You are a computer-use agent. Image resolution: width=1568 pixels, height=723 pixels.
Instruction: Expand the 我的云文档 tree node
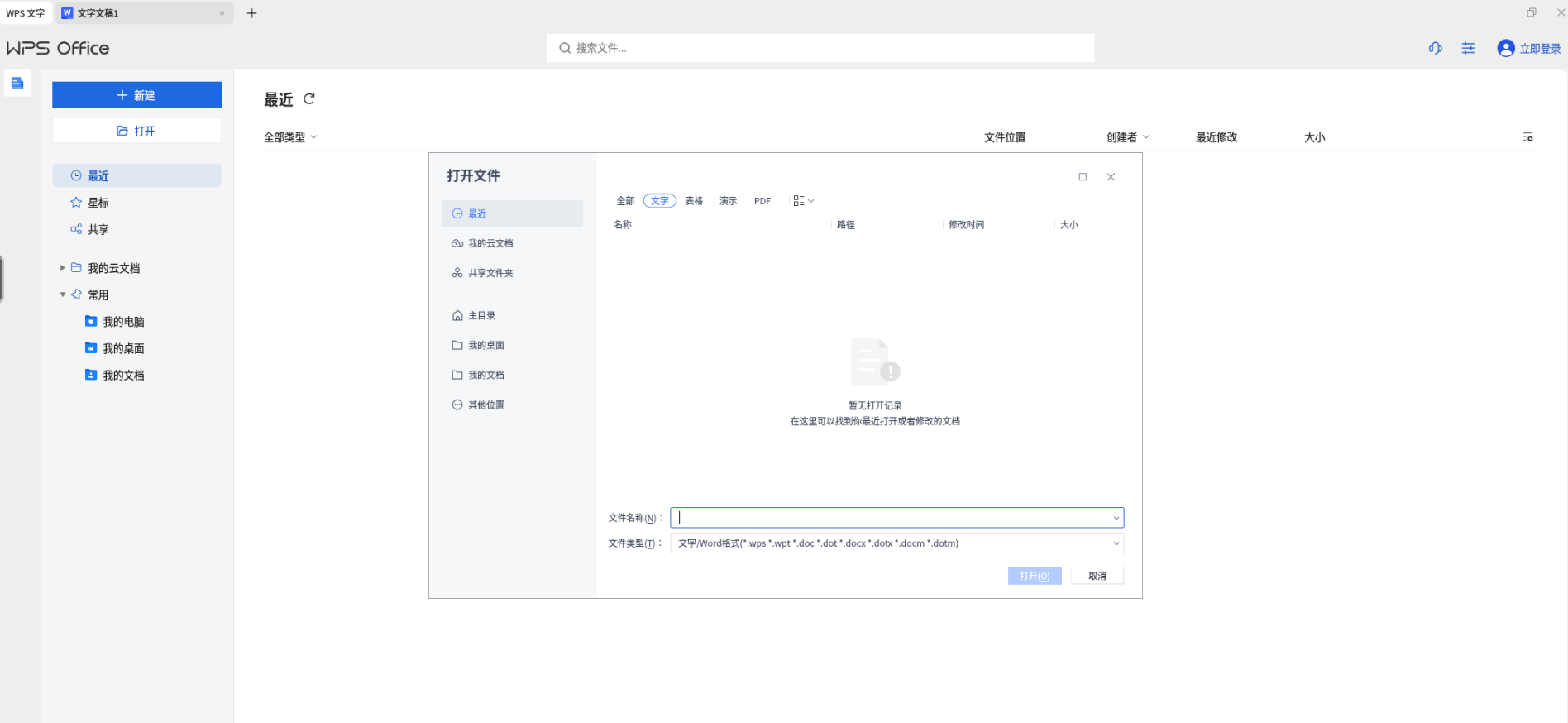62,268
